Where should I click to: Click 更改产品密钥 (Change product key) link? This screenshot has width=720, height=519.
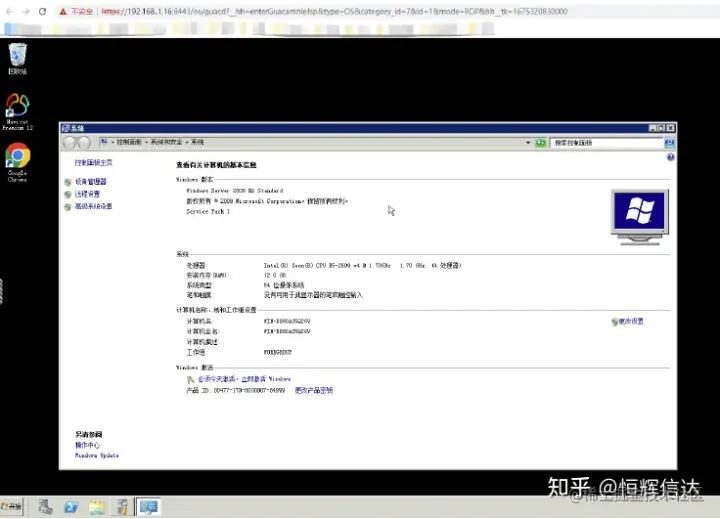(314, 390)
